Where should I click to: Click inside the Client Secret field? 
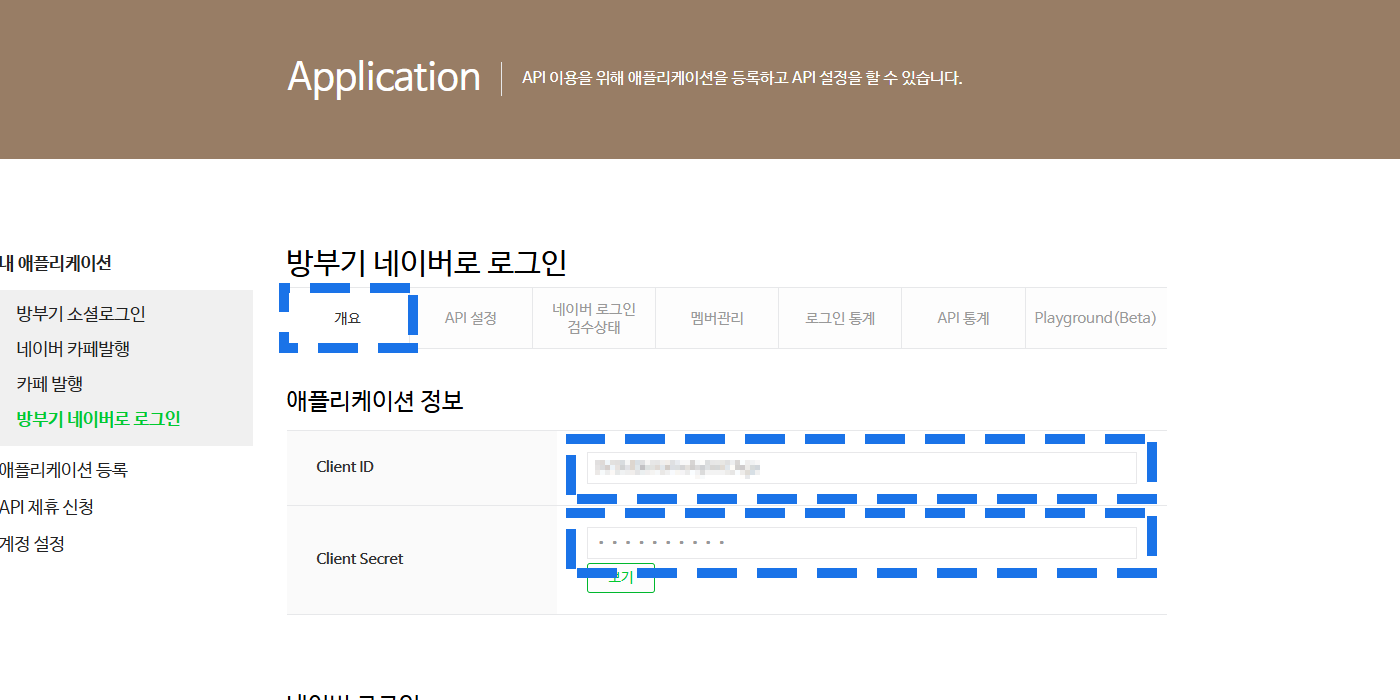(862, 543)
